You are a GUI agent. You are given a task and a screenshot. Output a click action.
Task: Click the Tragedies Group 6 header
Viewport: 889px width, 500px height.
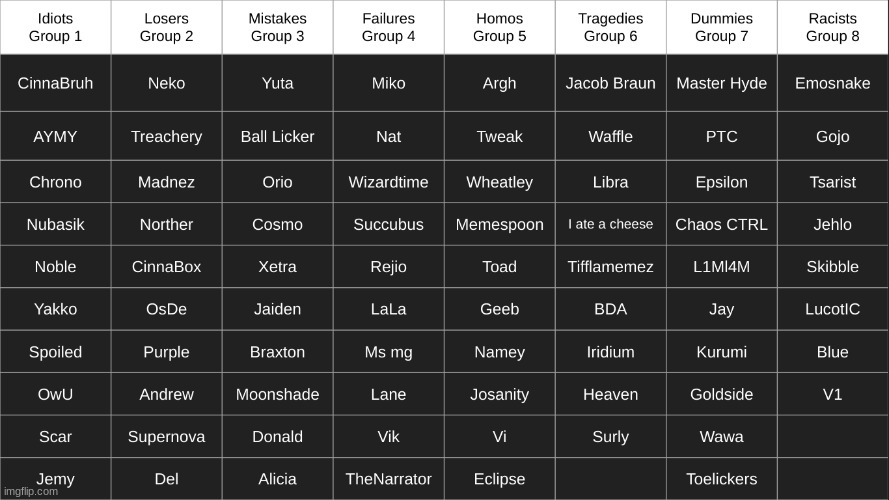611,27
